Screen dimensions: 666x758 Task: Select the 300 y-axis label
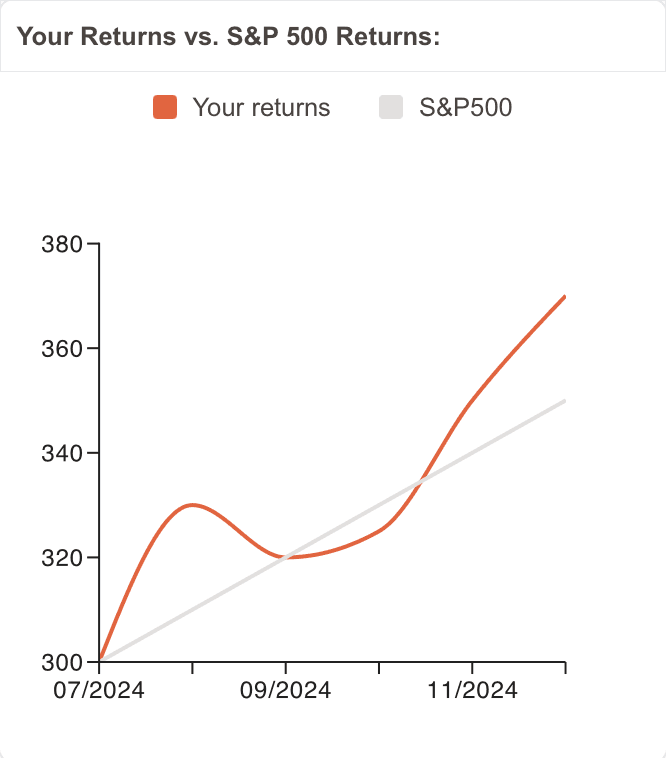tap(61, 662)
